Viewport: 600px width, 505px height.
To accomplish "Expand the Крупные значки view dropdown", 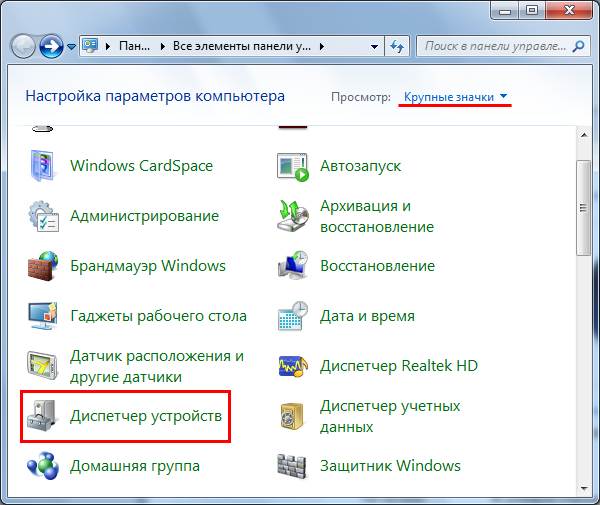I will pos(456,97).
